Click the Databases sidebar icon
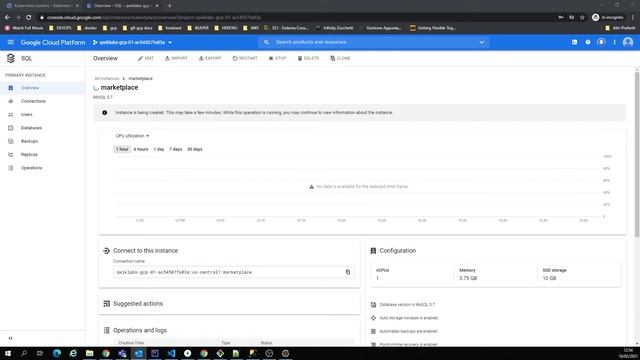The height and width of the screenshot is (360, 640). point(11,128)
